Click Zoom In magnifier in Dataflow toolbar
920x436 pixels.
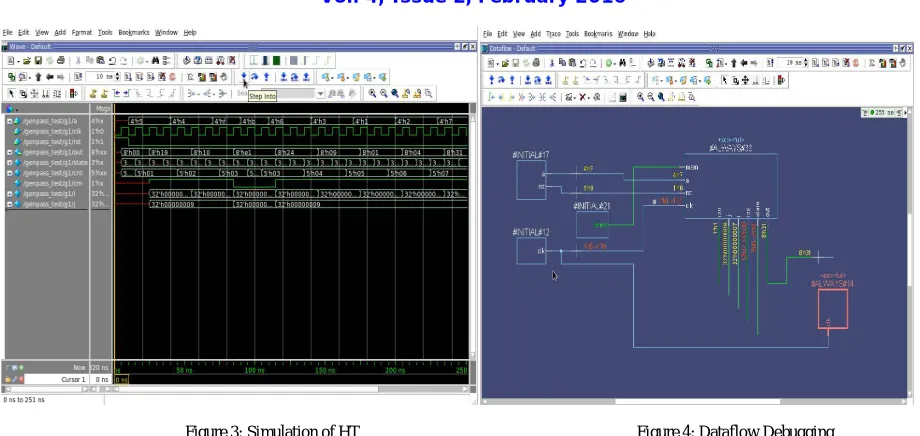point(641,97)
